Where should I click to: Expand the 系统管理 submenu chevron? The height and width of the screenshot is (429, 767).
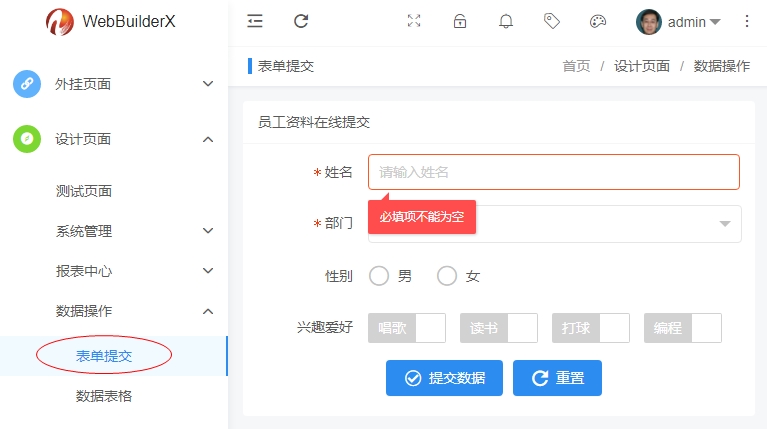point(208,230)
